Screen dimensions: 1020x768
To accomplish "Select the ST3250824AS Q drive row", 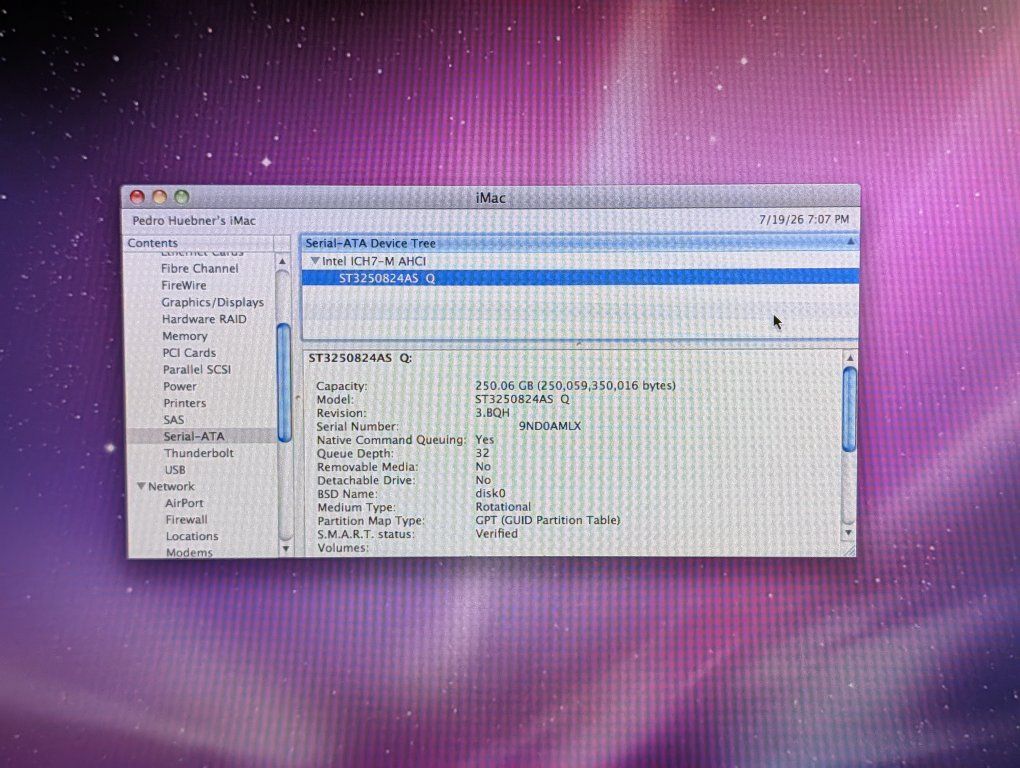I will click(579, 278).
